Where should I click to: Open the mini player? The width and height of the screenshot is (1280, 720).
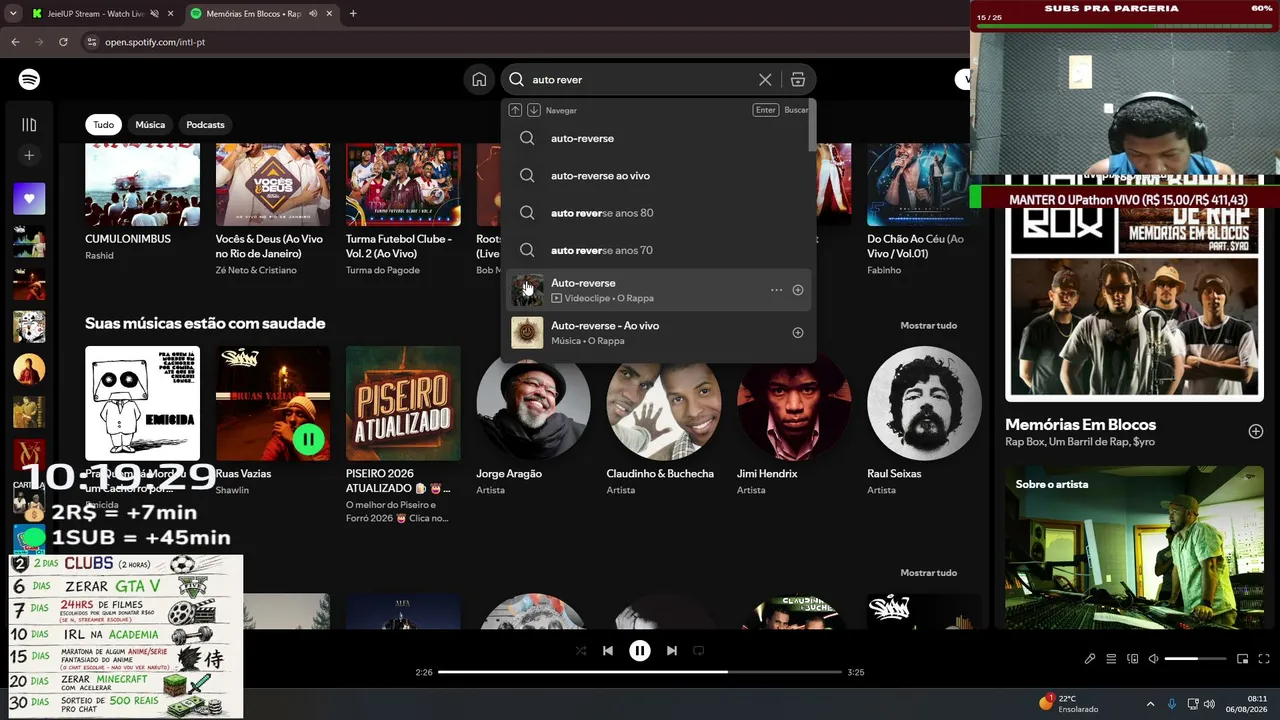1243,659
